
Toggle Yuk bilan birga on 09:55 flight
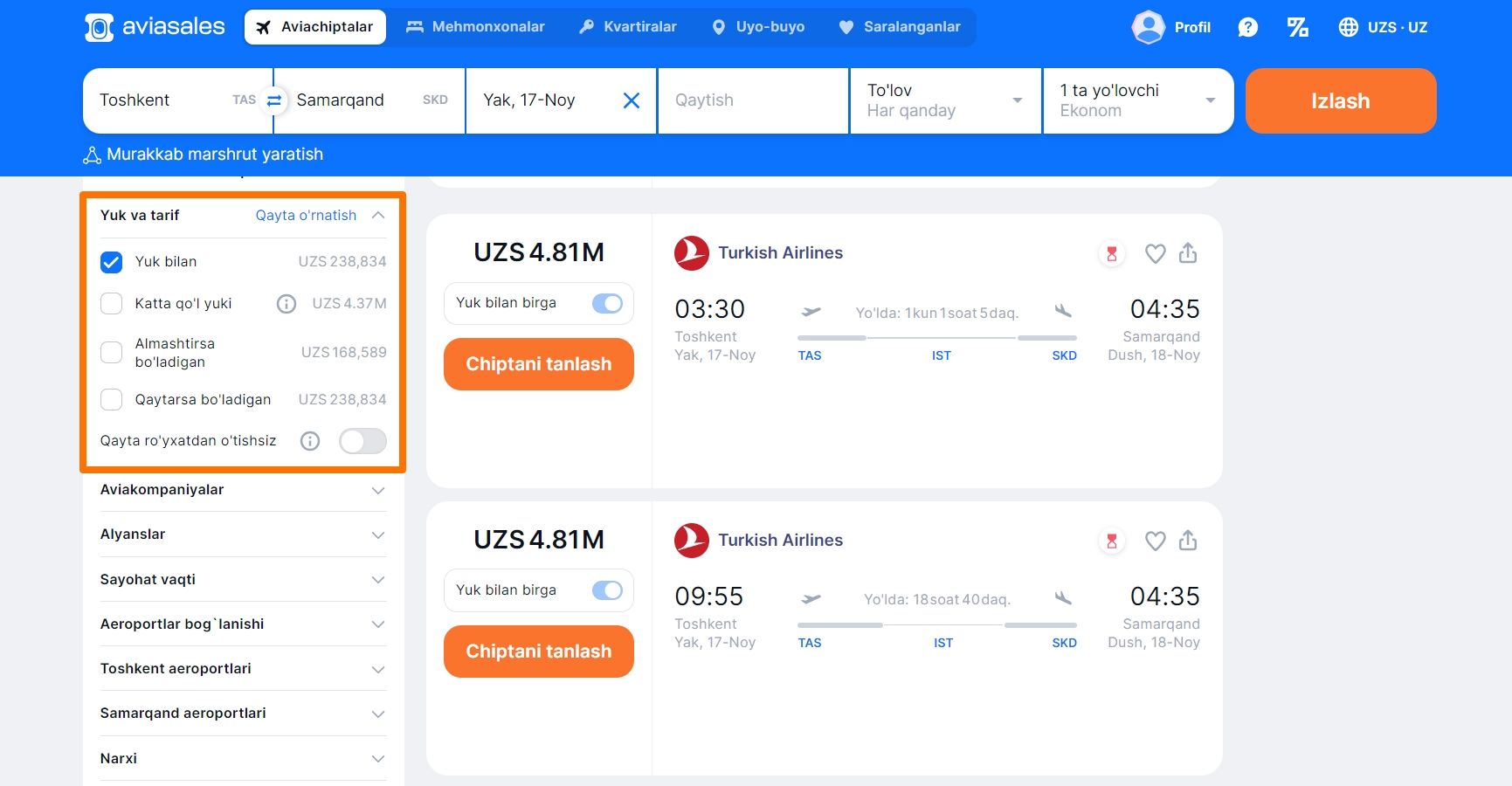tap(607, 590)
